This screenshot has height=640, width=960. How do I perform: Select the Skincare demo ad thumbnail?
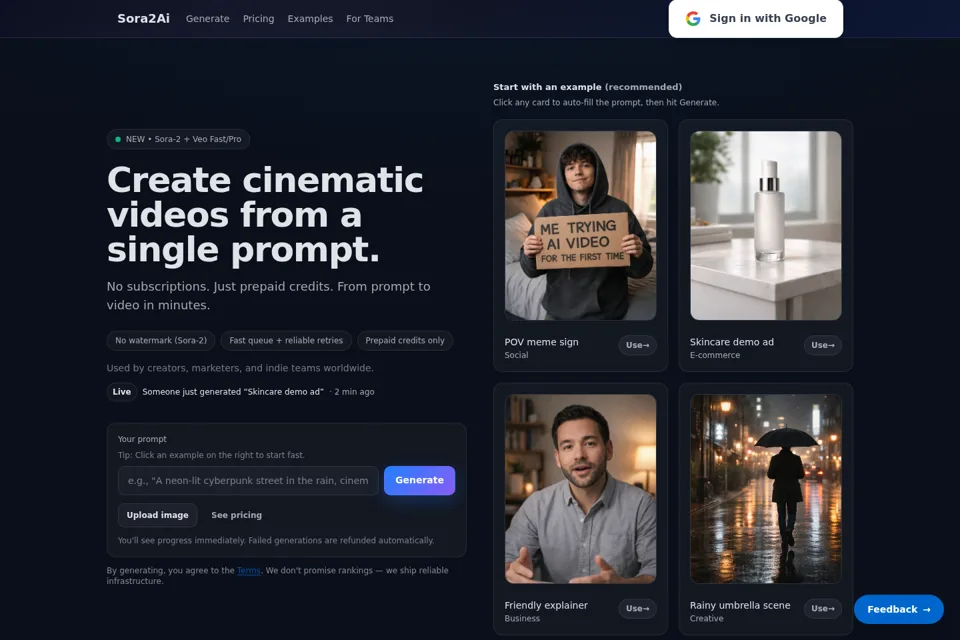pos(766,225)
